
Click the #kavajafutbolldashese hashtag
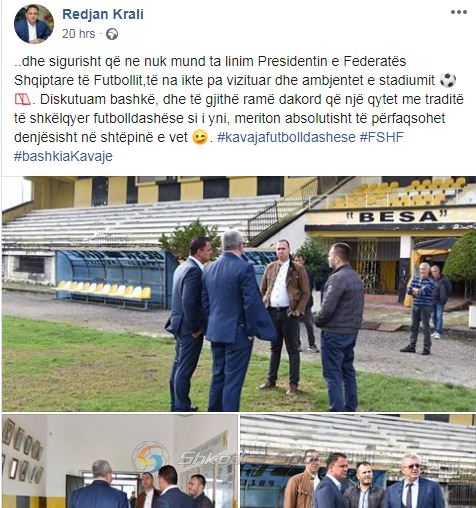coord(286,137)
